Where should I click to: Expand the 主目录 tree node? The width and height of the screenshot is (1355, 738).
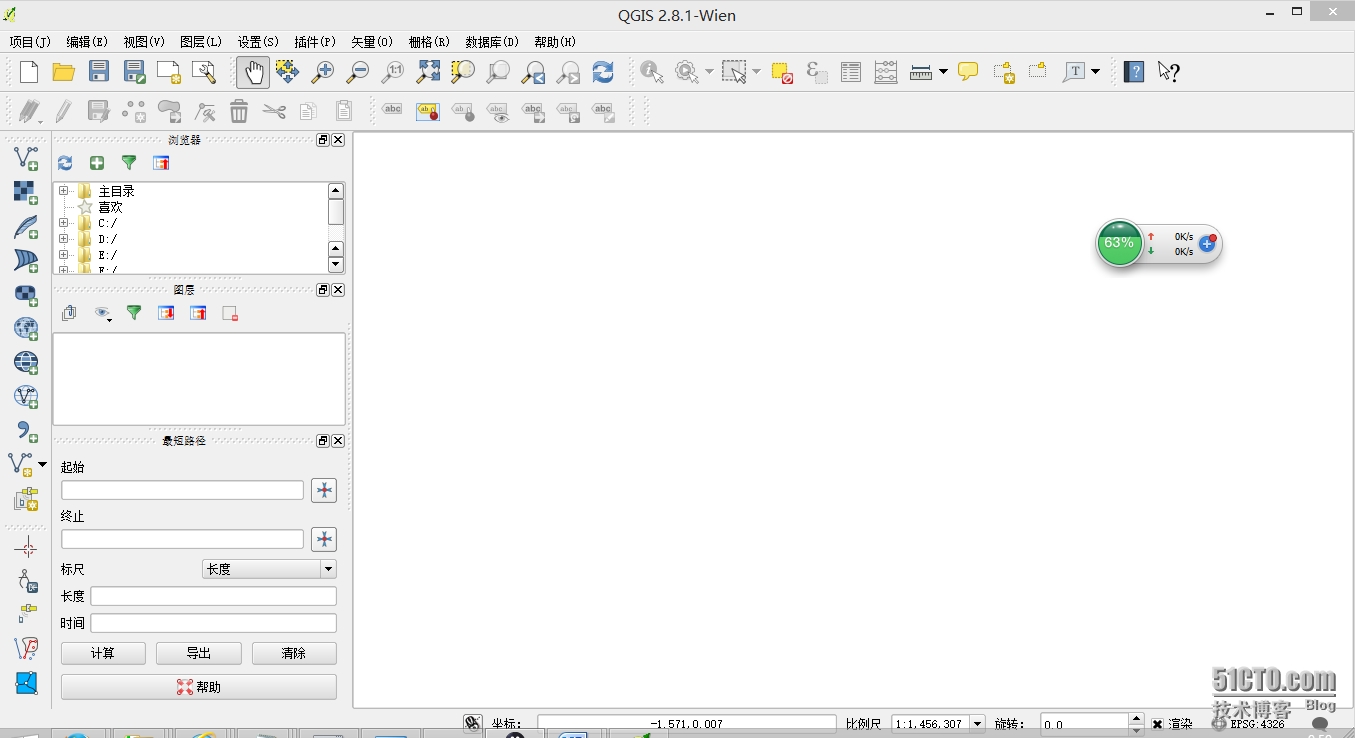click(64, 191)
